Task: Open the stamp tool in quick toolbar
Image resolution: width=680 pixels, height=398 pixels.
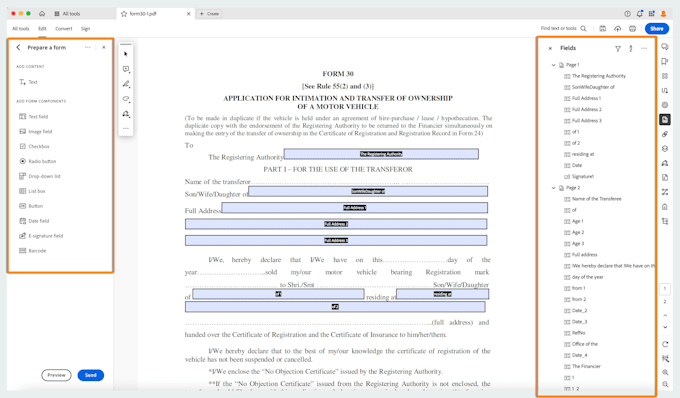Action: pyautogui.click(x=126, y=114)
